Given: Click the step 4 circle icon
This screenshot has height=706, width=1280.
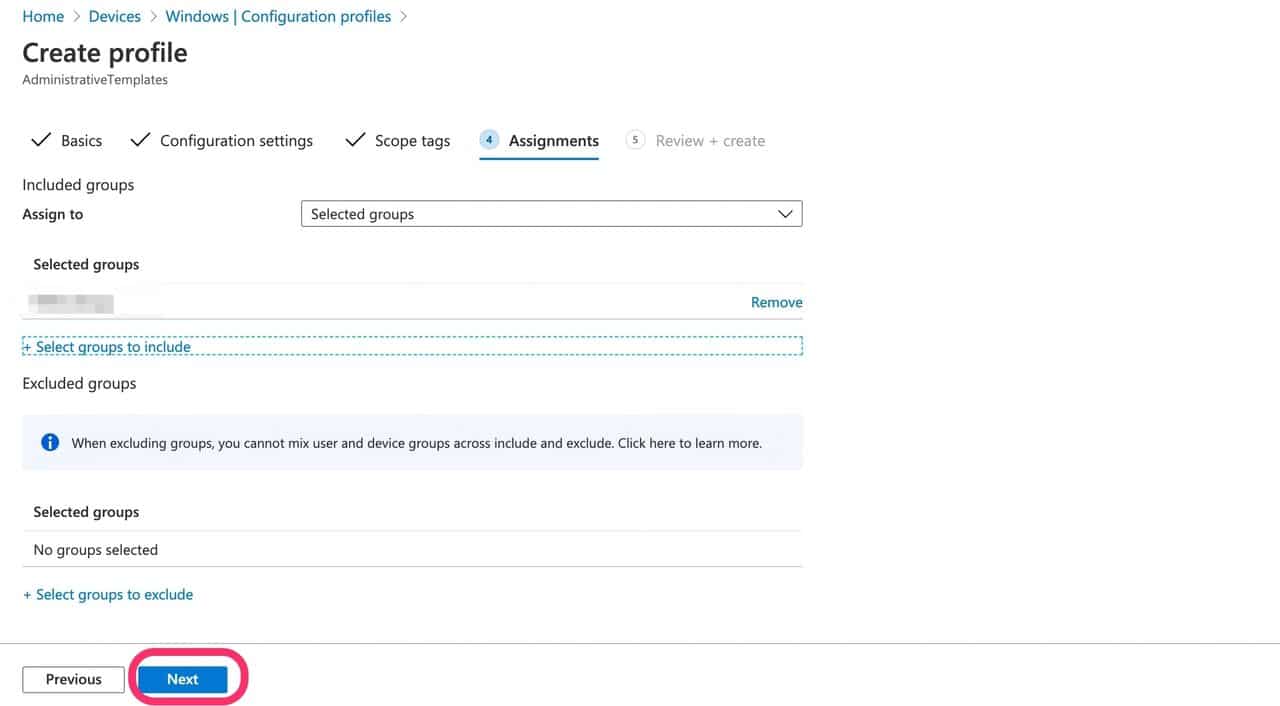Looking at the screenshot, I should point(489,140).
